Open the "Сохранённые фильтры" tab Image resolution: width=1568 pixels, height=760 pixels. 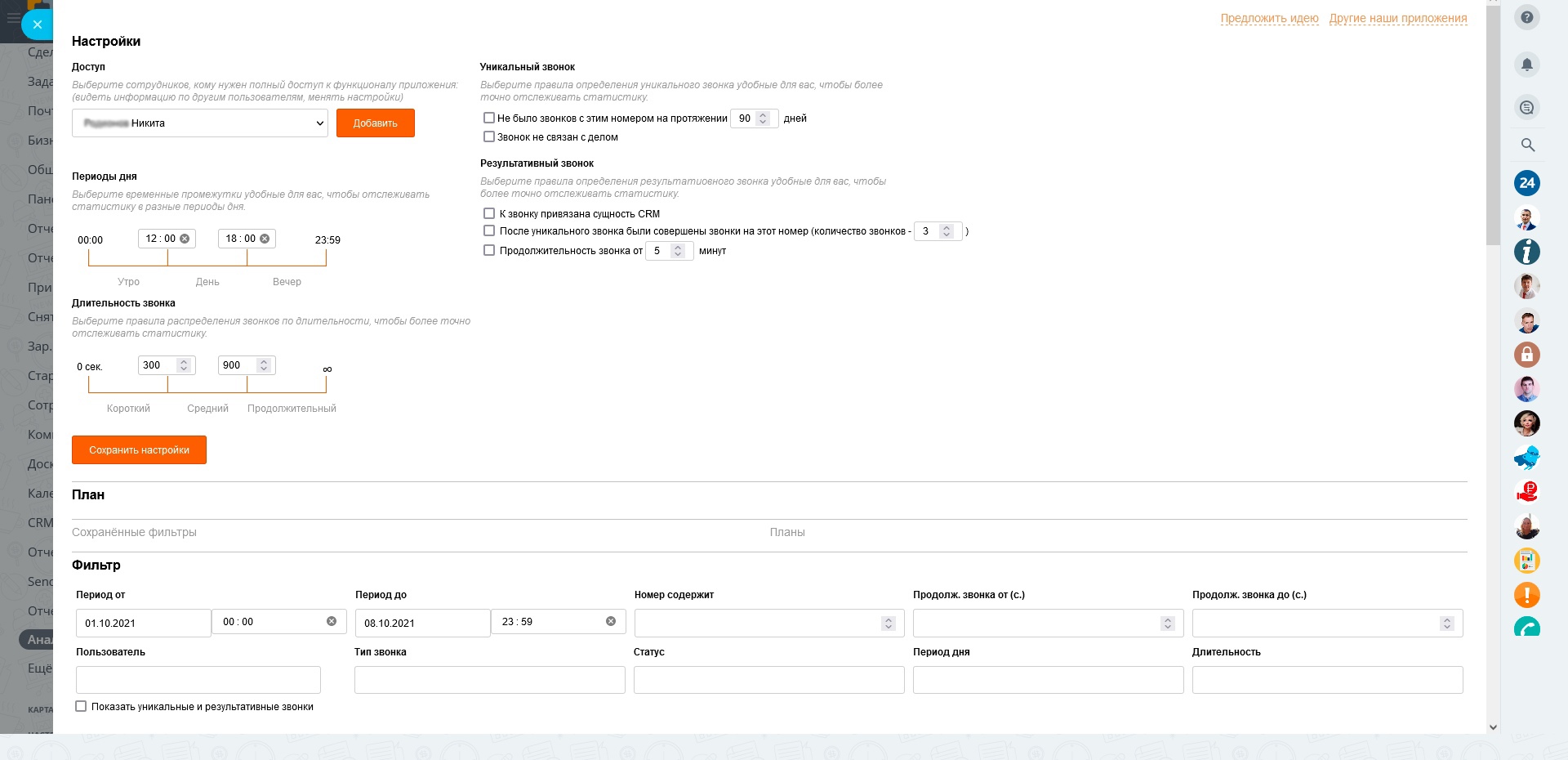134,533
